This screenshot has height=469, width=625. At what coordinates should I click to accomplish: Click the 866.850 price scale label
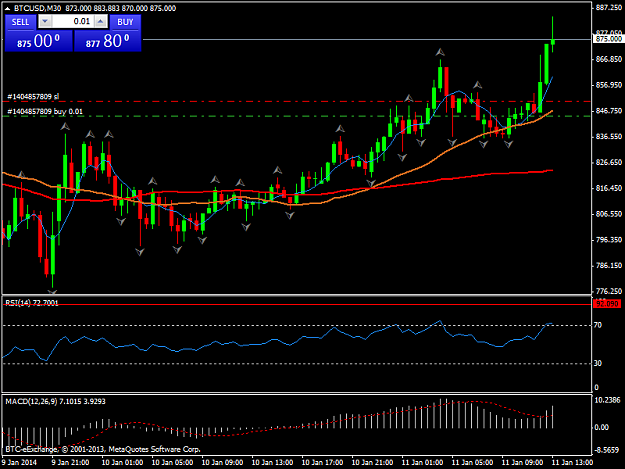[609, 59]
